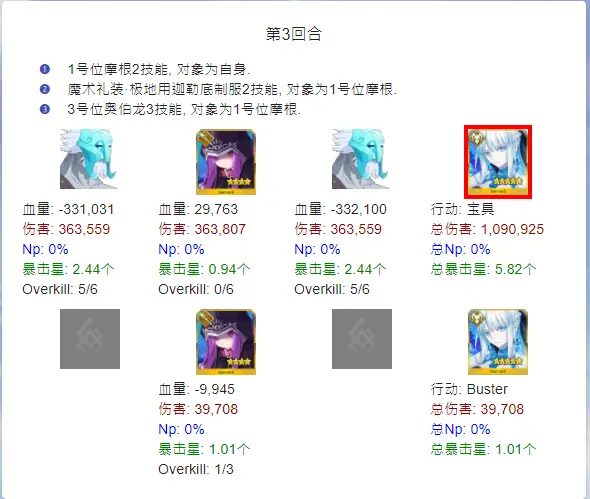The width and height of the screenshot is (590, 499).
Task: Click step 1 circled number bullet
Action: (x=44, y=69)
